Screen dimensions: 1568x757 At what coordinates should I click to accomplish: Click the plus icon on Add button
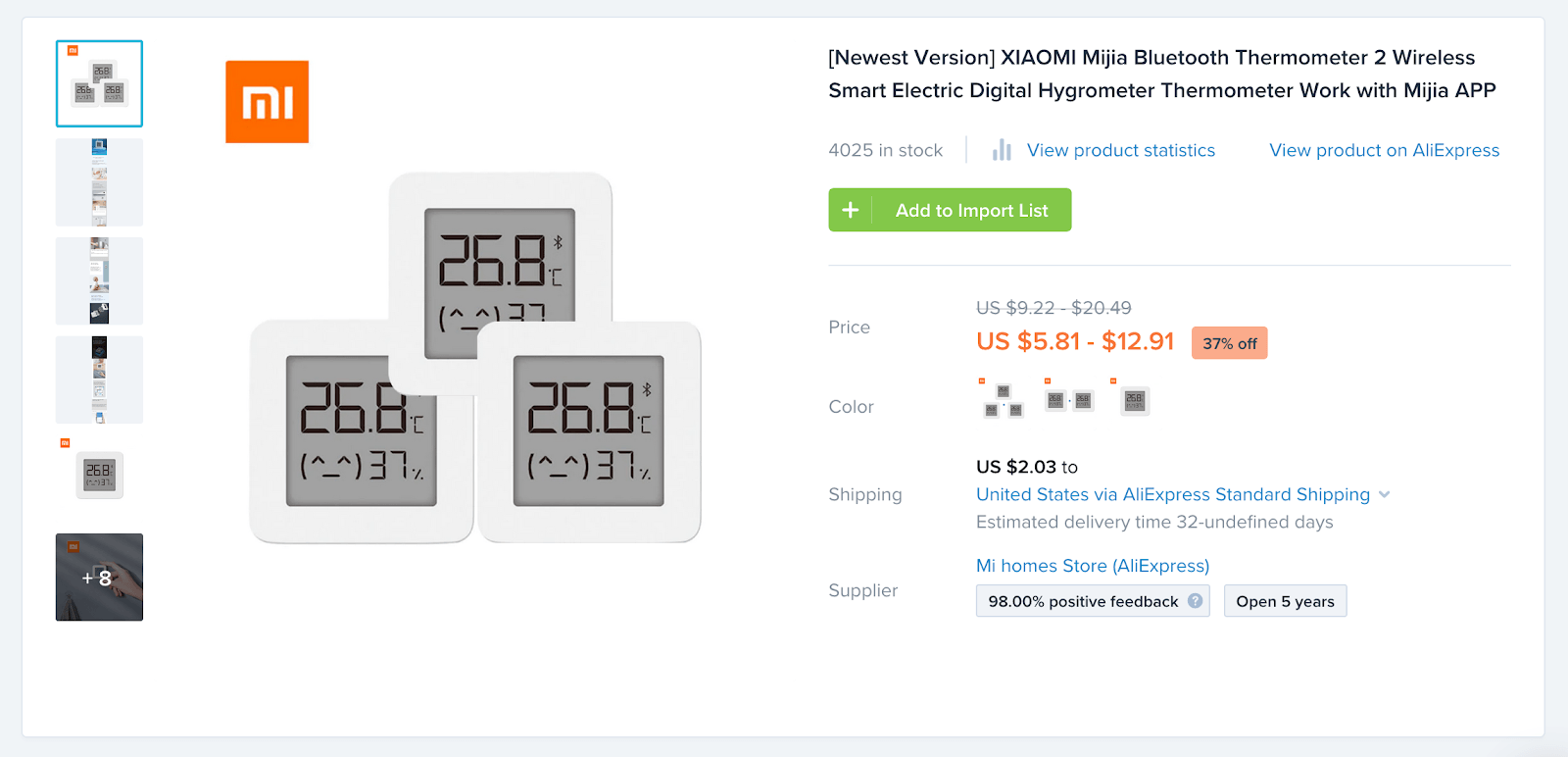tap(850, 210)
